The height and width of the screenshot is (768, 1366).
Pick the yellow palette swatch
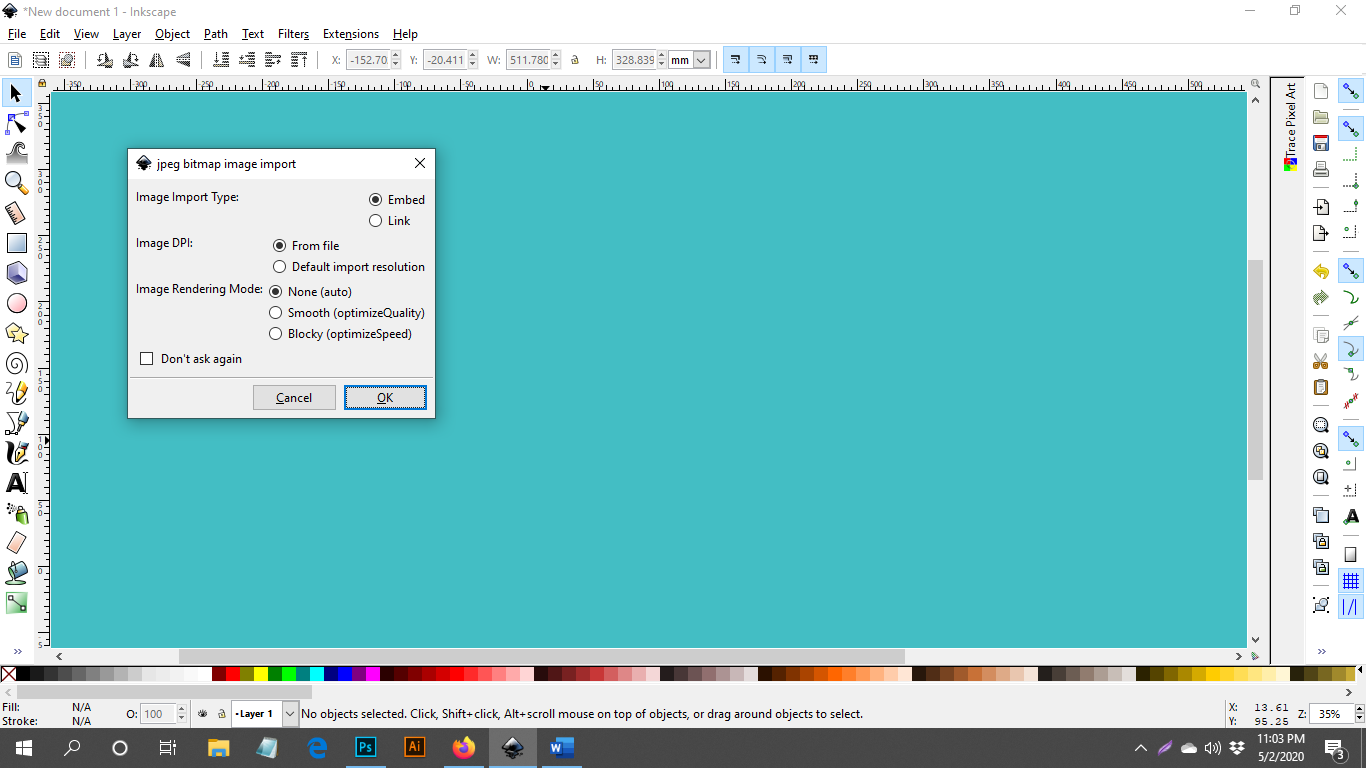coord(261,674)
